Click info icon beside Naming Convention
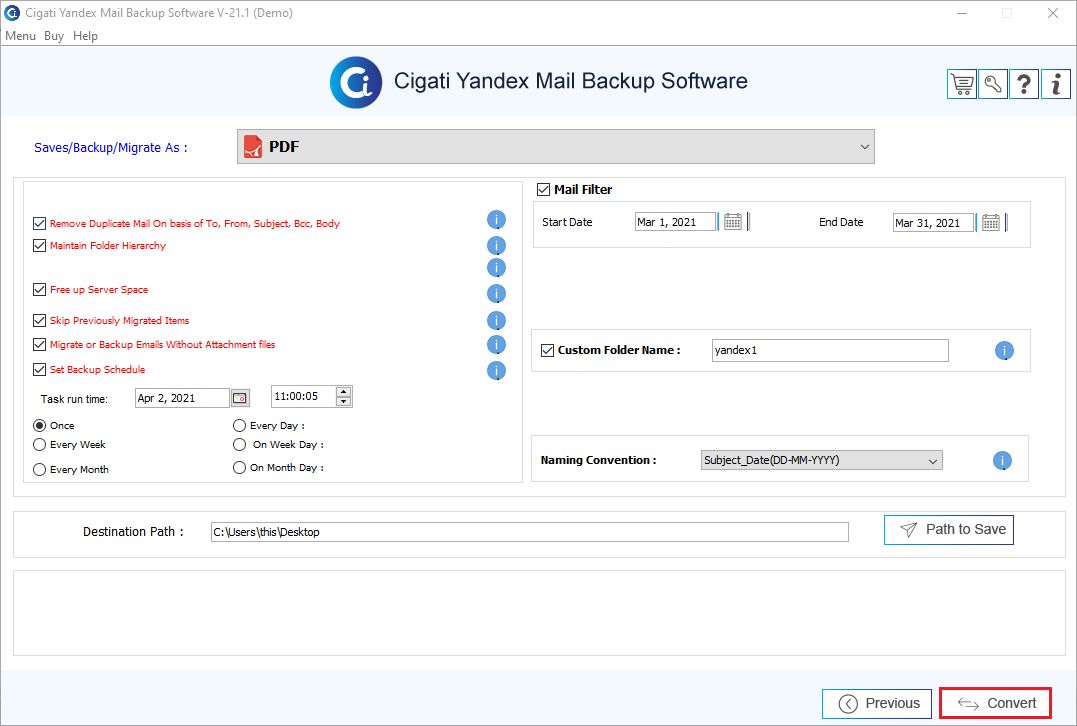1077x726 pixels. click(x=1002, y=461)
